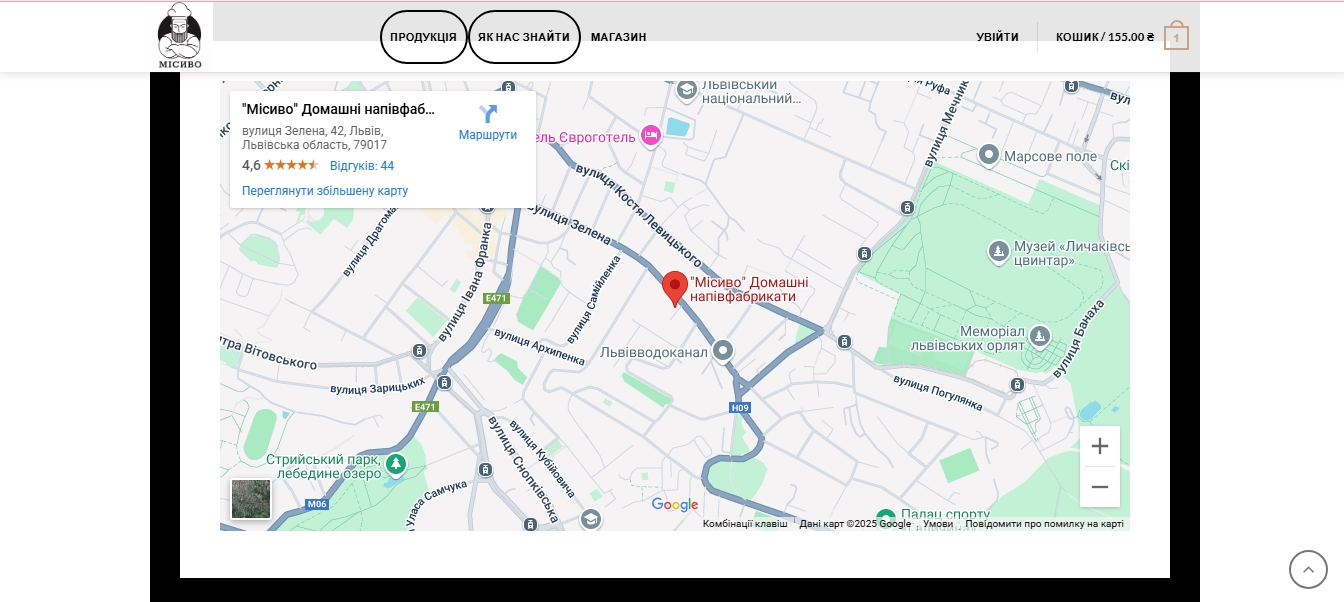
Task: Open the shopping cart bag icon
Action: 1176,38
